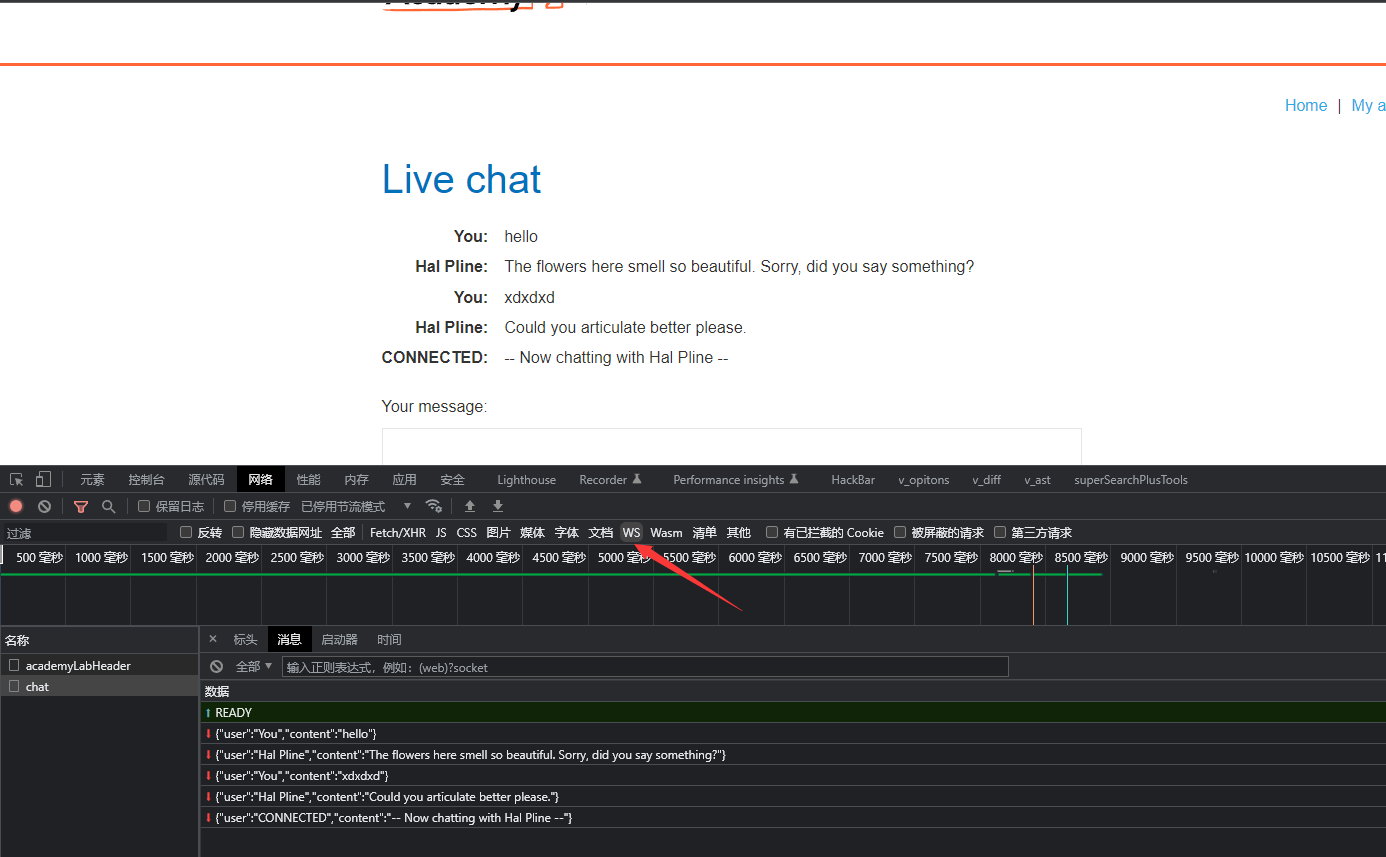
Task: Click the regex message filter field
Action: pos(645,667)
